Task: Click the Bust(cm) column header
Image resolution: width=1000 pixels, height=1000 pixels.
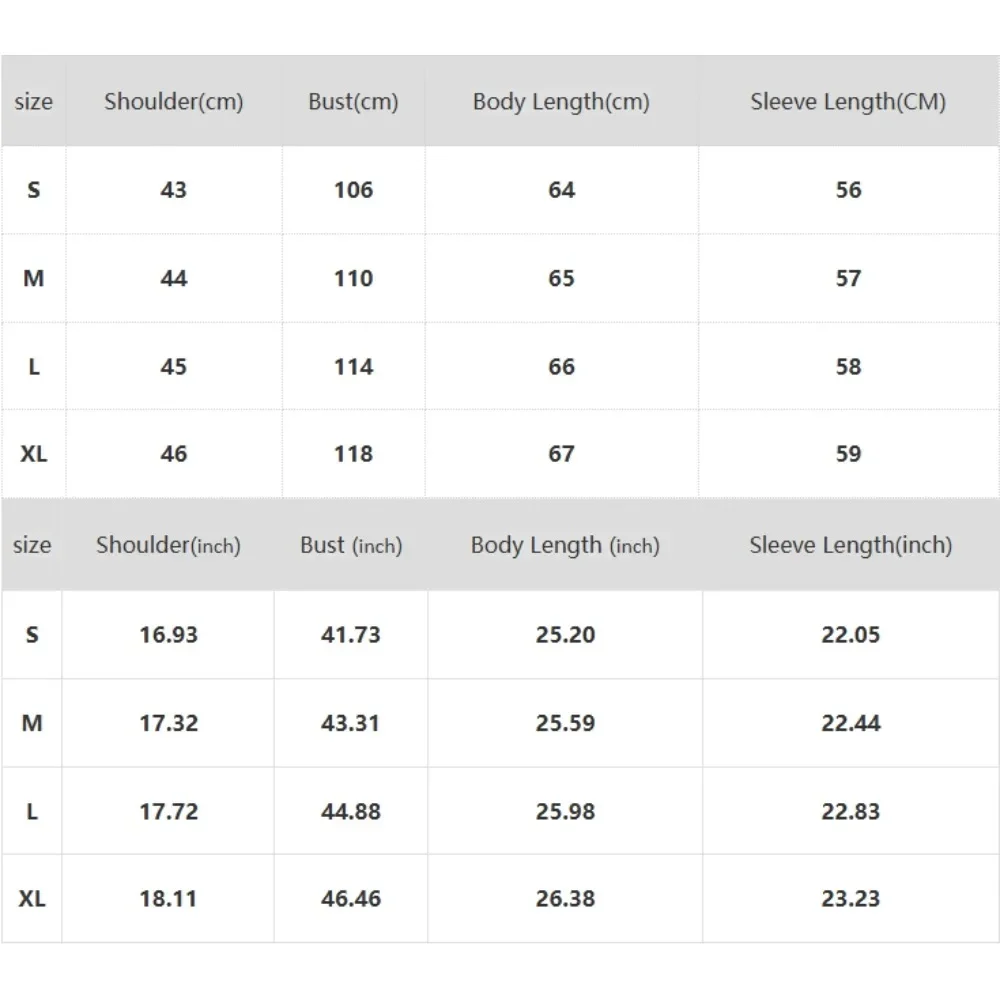Action: [353, 102]
